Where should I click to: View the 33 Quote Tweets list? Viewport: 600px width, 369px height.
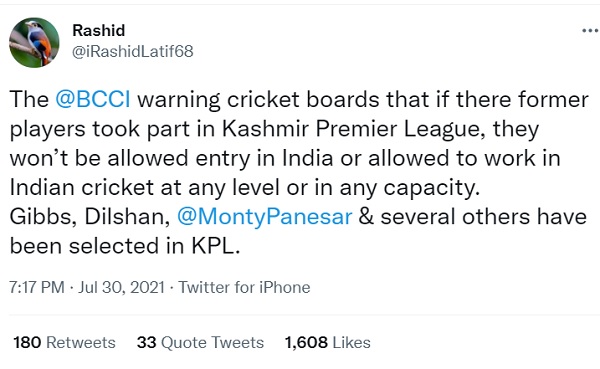(200, 343)
